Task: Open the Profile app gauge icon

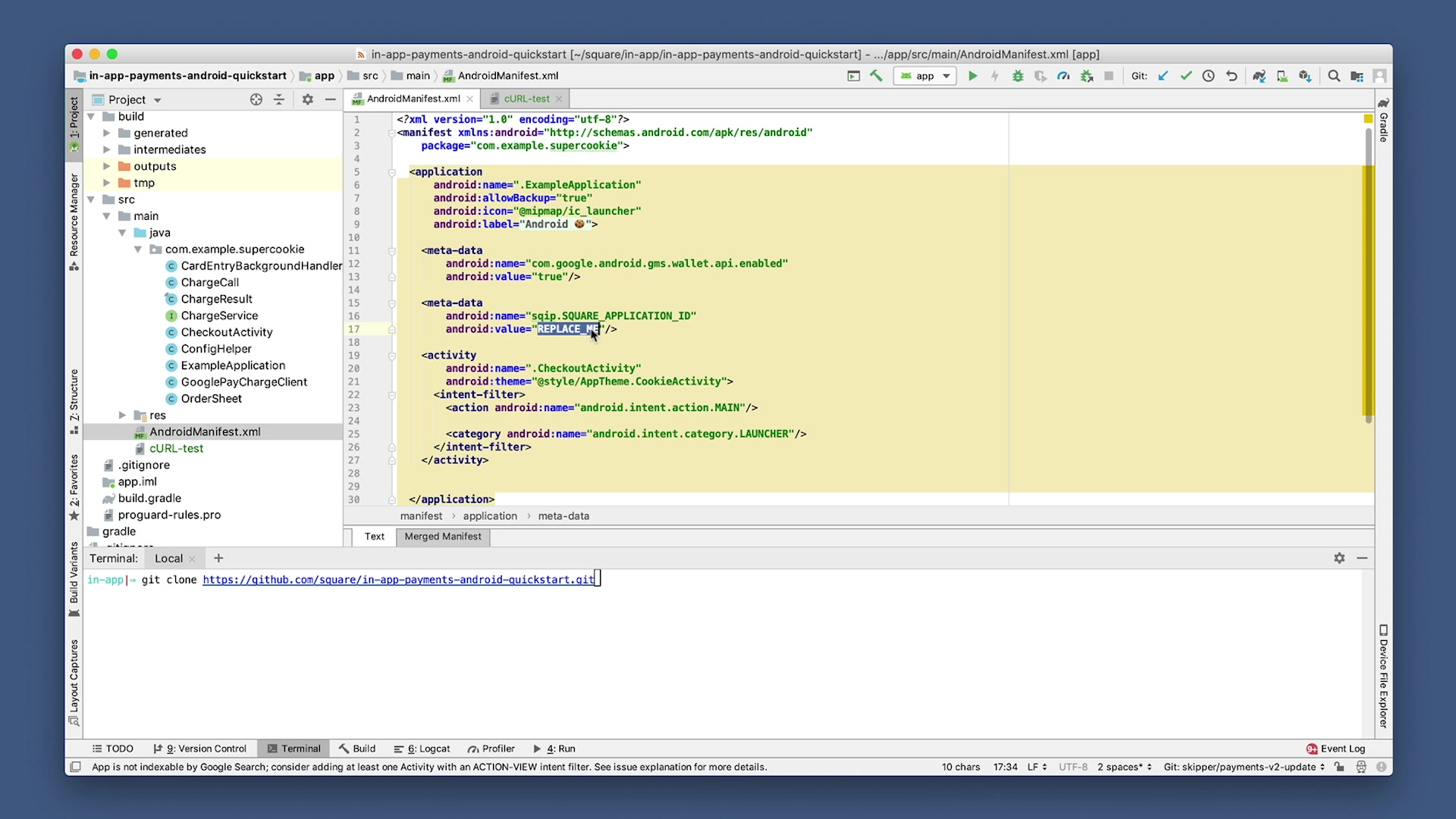Action: pyautogui.click(x=1063, y=76)
